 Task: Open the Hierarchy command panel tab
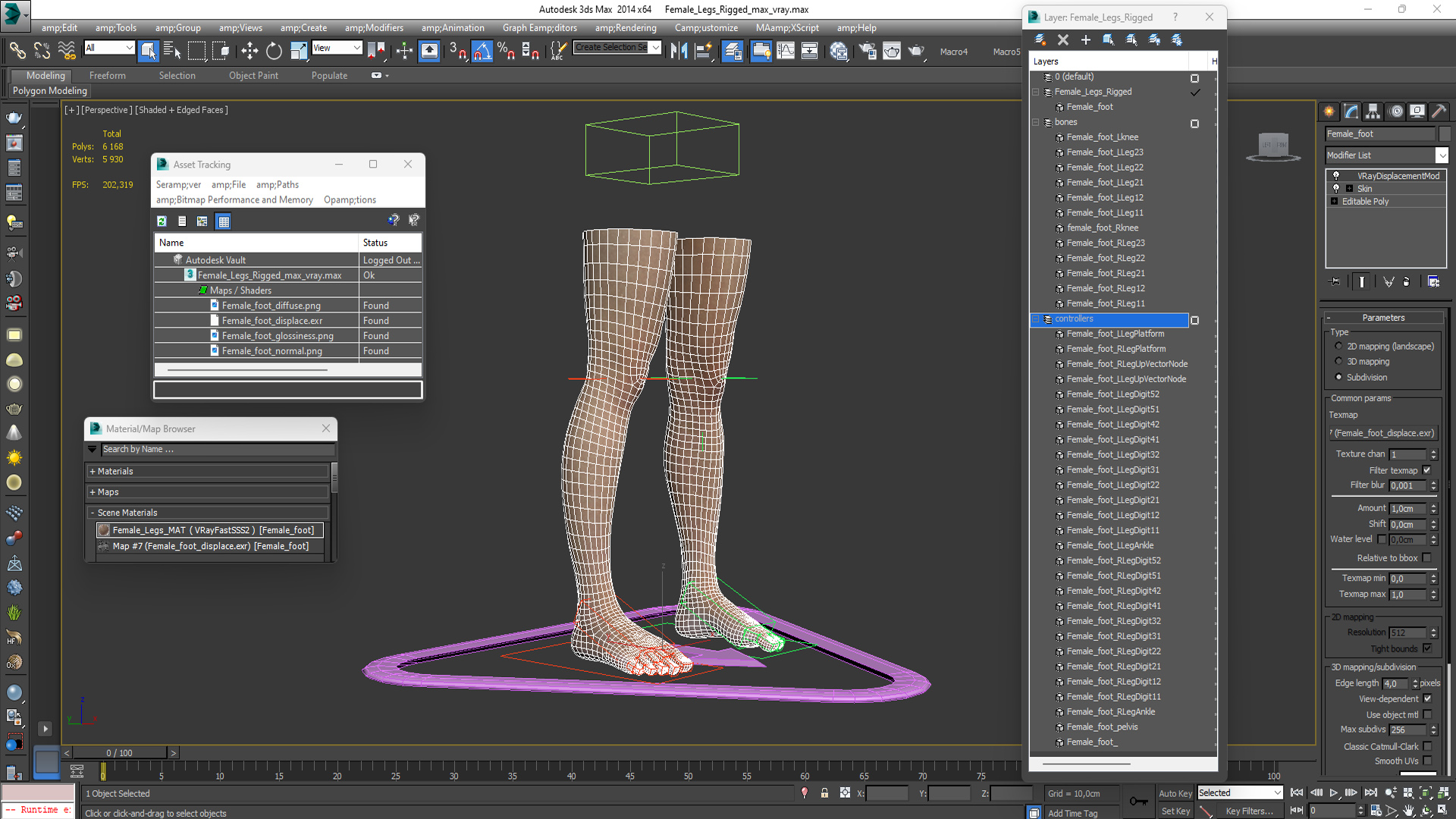coord(1373,111)
